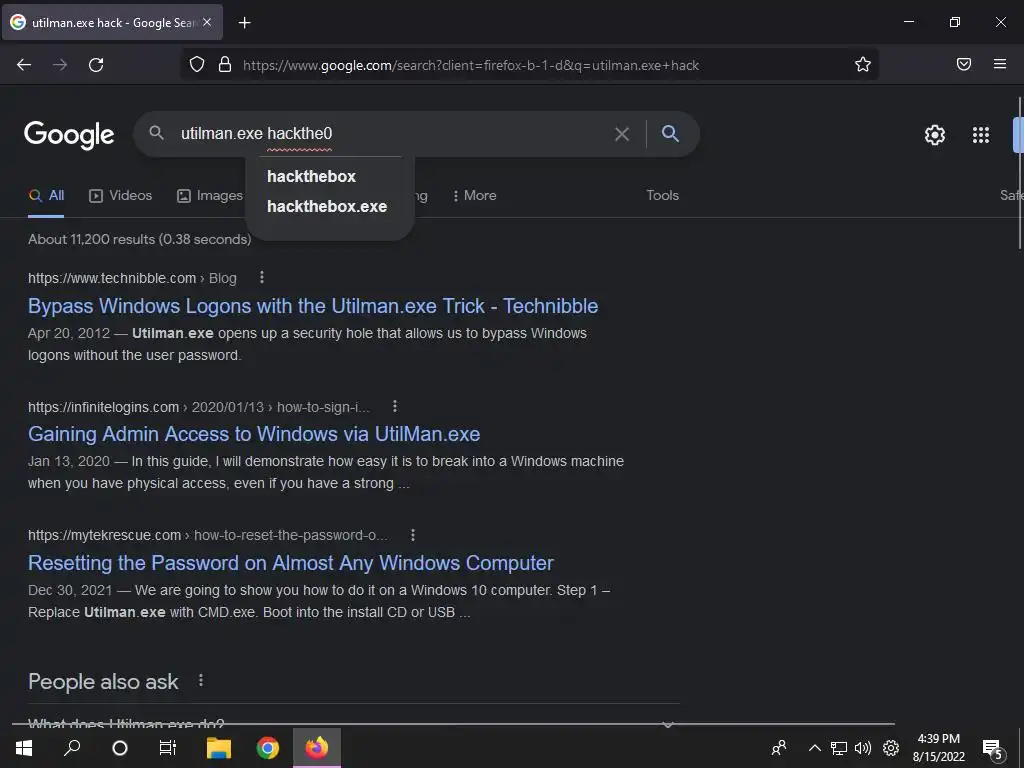Open the Google apps grid

[x=981, y=135]
